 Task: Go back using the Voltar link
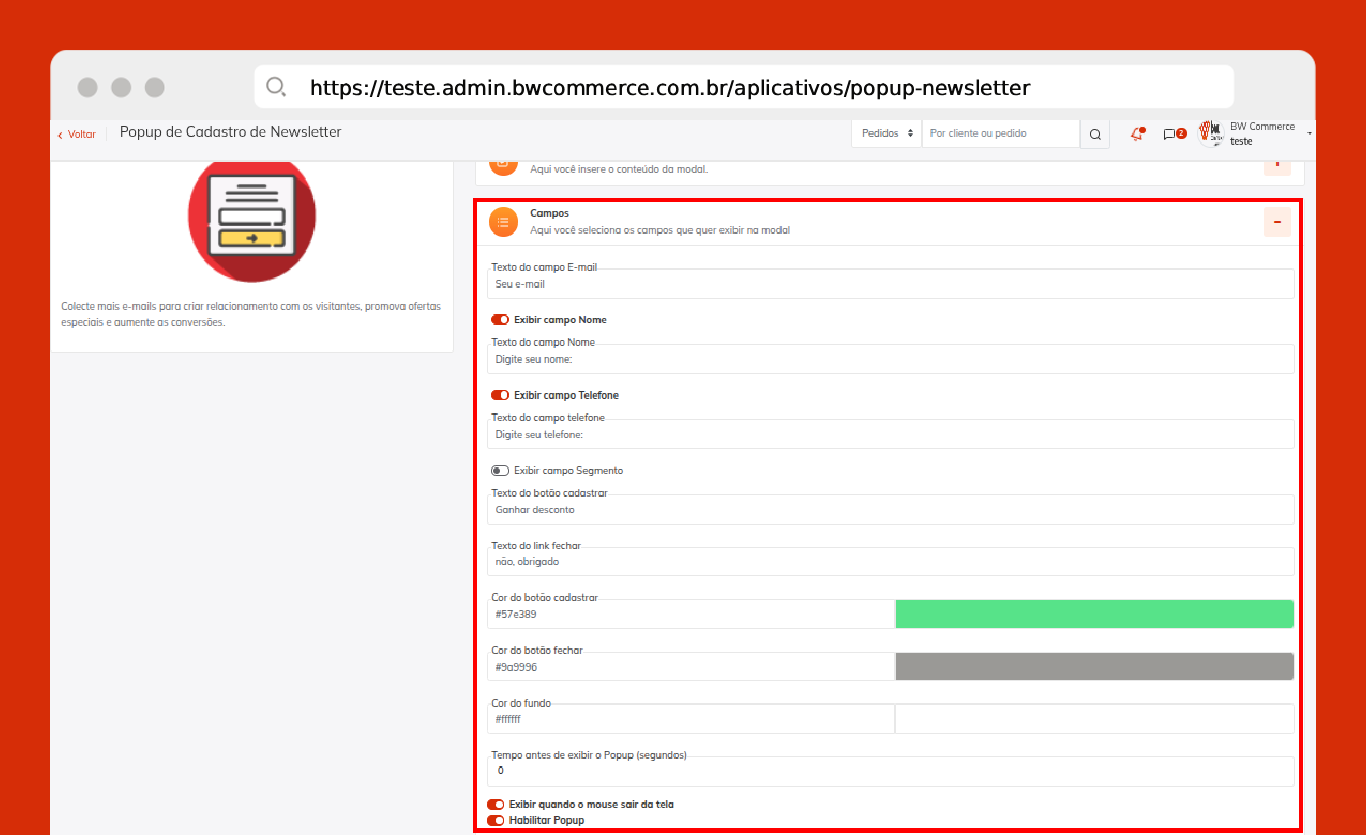[x=77, y=134]
